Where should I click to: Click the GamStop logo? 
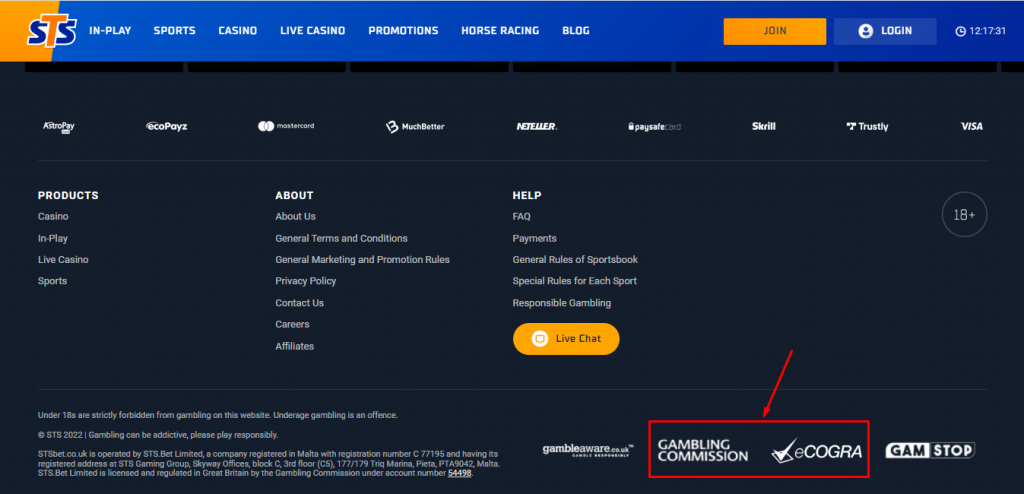930,451
